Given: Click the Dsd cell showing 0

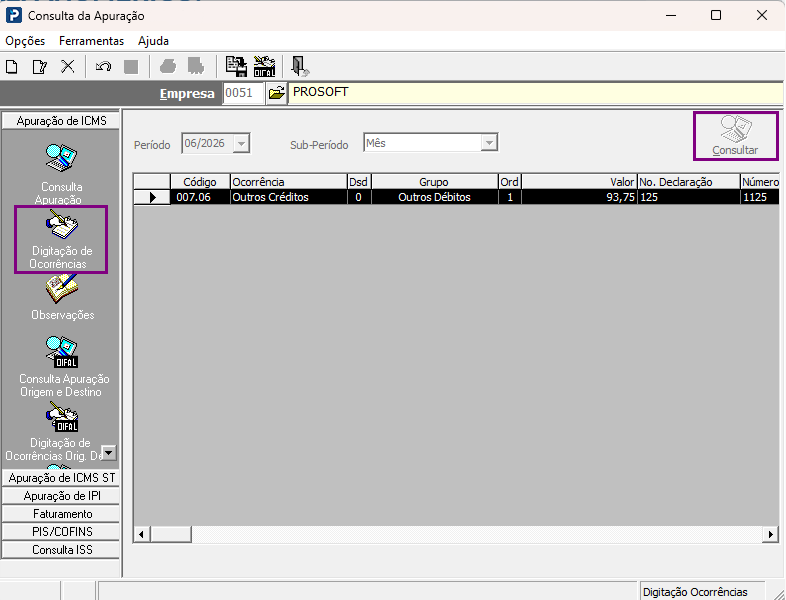Looking at the screenshot, I should click(x=359, y=197).
